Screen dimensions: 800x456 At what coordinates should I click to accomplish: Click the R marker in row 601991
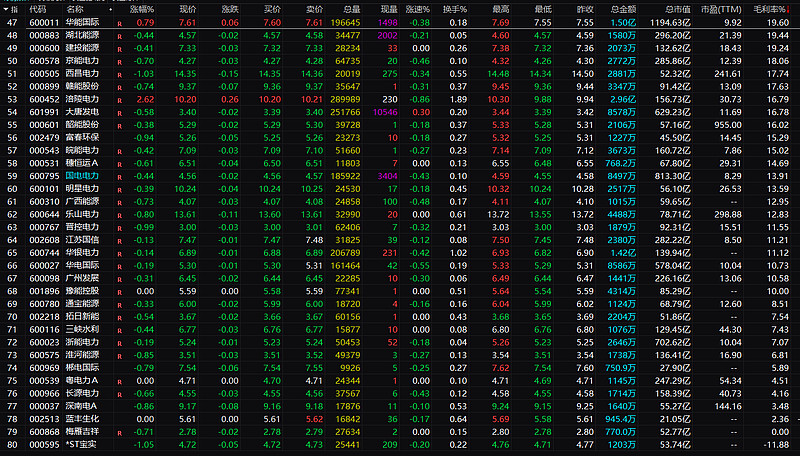(x=119, y=113)
